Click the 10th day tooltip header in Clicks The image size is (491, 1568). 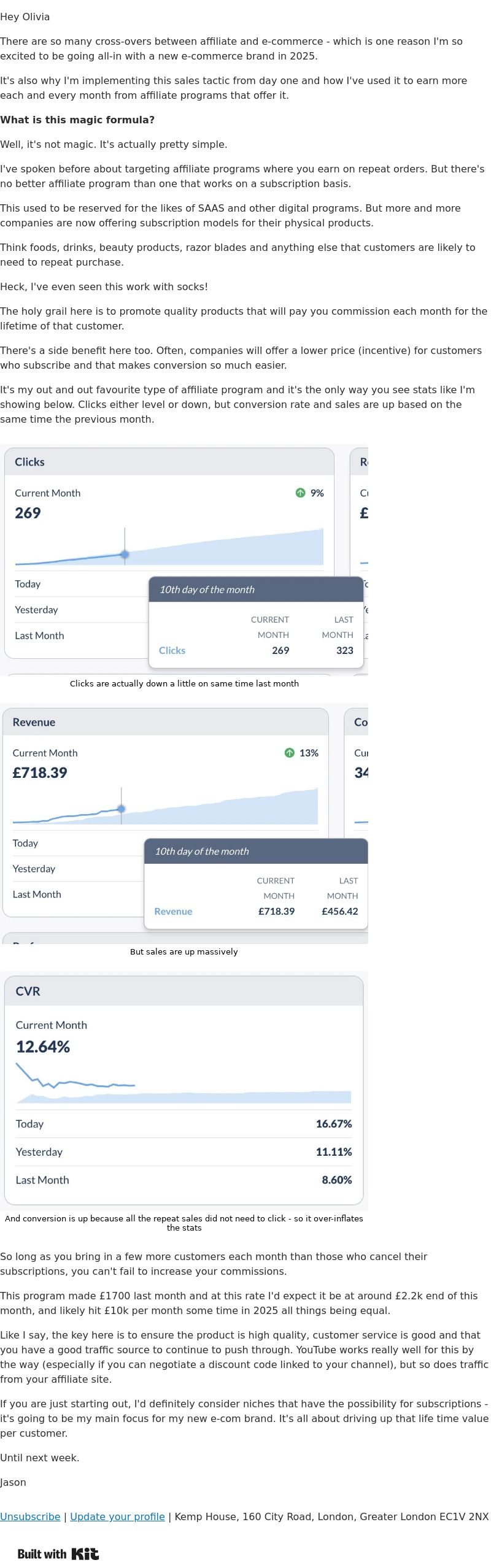[x=256, y=590]
